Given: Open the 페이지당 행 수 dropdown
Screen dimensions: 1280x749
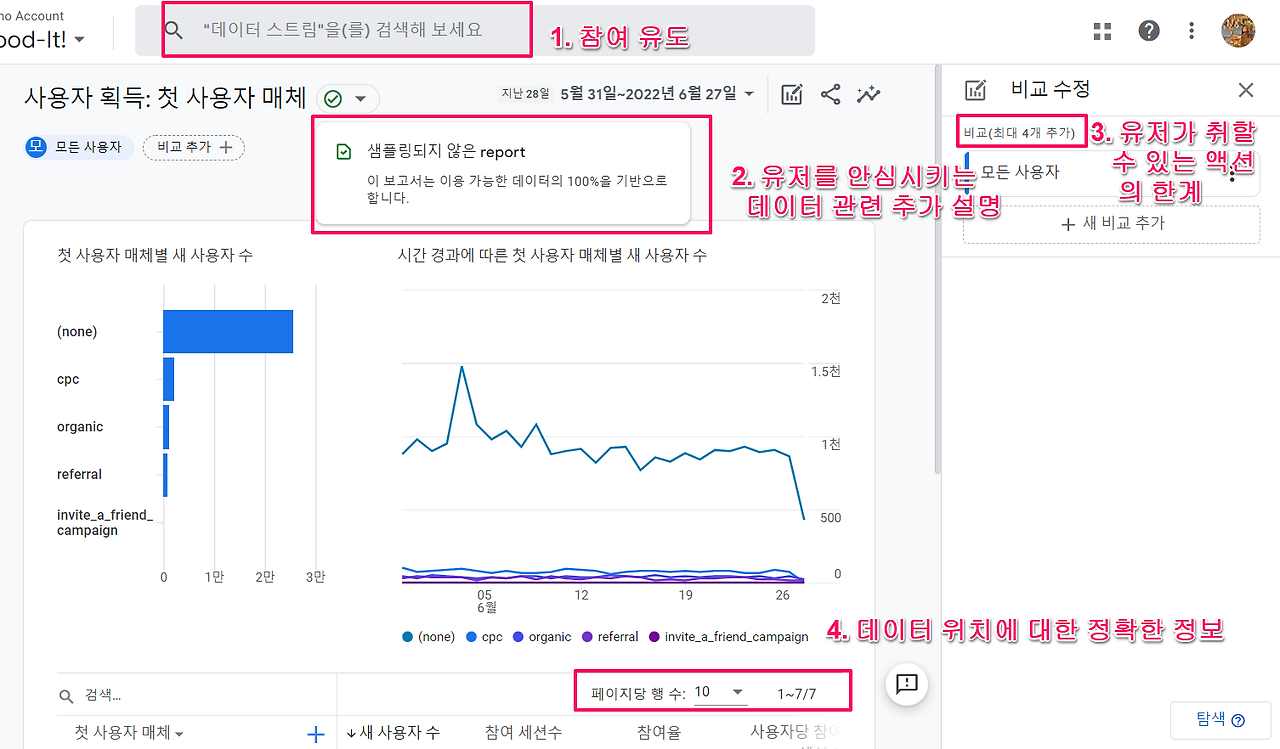Looking at the screenshot, I should click(x=720, y=692).
